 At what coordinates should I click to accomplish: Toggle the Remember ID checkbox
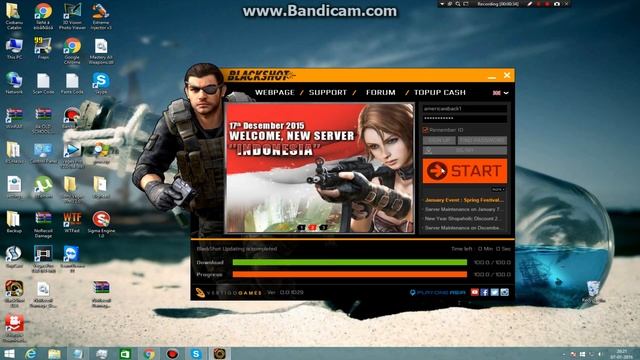(425, 130)
